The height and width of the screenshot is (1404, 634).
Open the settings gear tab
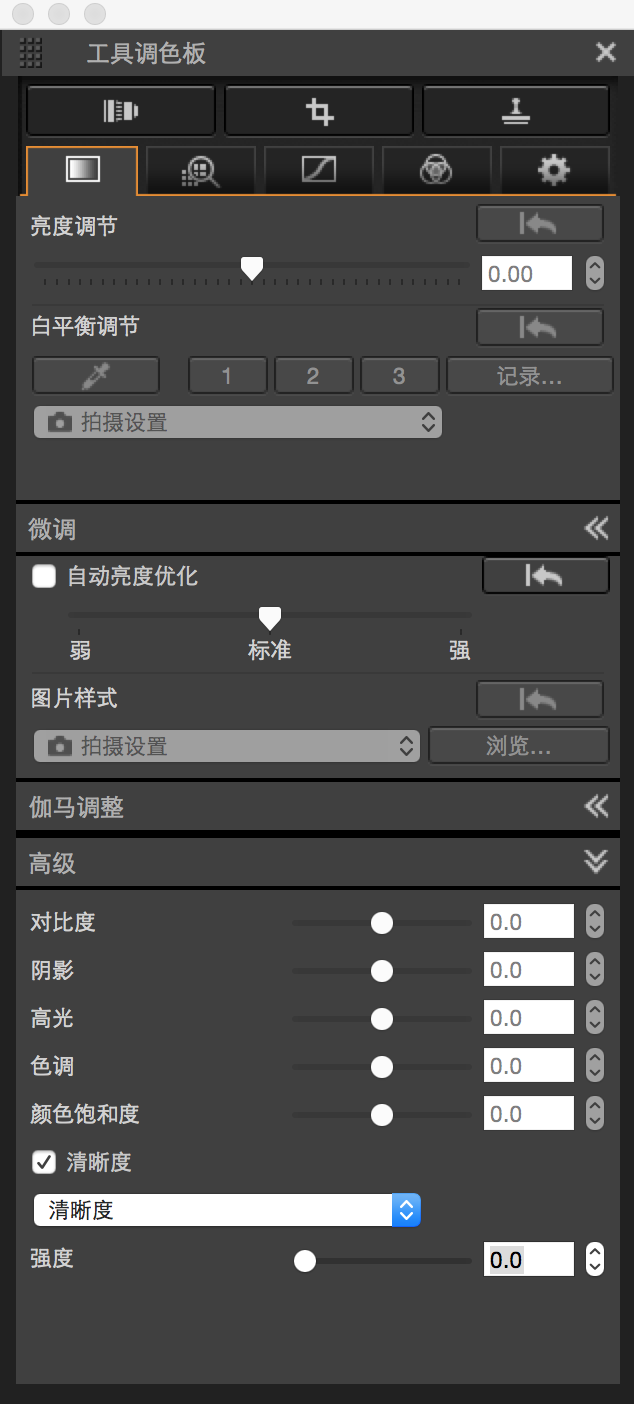[x=554, y=171]
